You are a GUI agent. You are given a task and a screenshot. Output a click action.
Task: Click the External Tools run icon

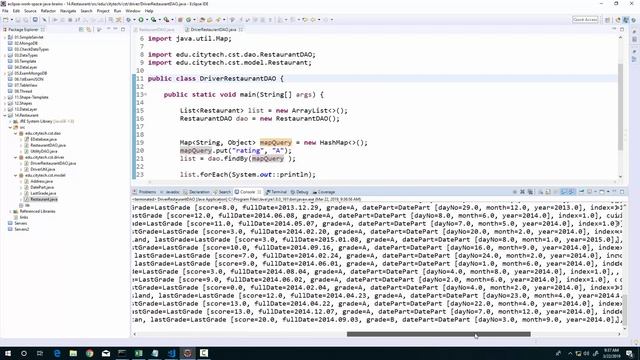tap(166, 20)
